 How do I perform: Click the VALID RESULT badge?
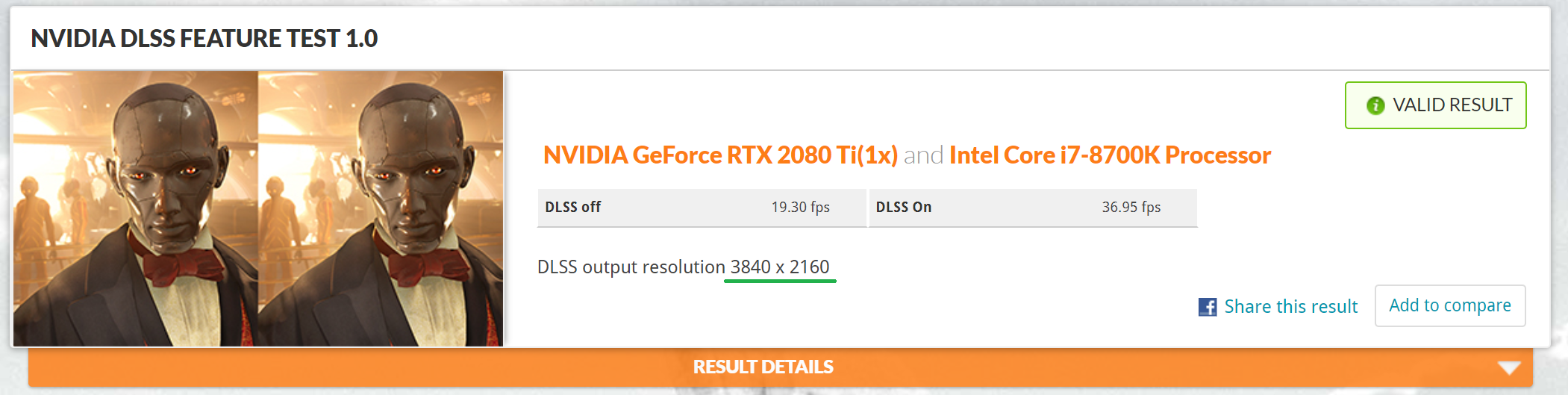pyautogui.click(x=1435, y=105)
